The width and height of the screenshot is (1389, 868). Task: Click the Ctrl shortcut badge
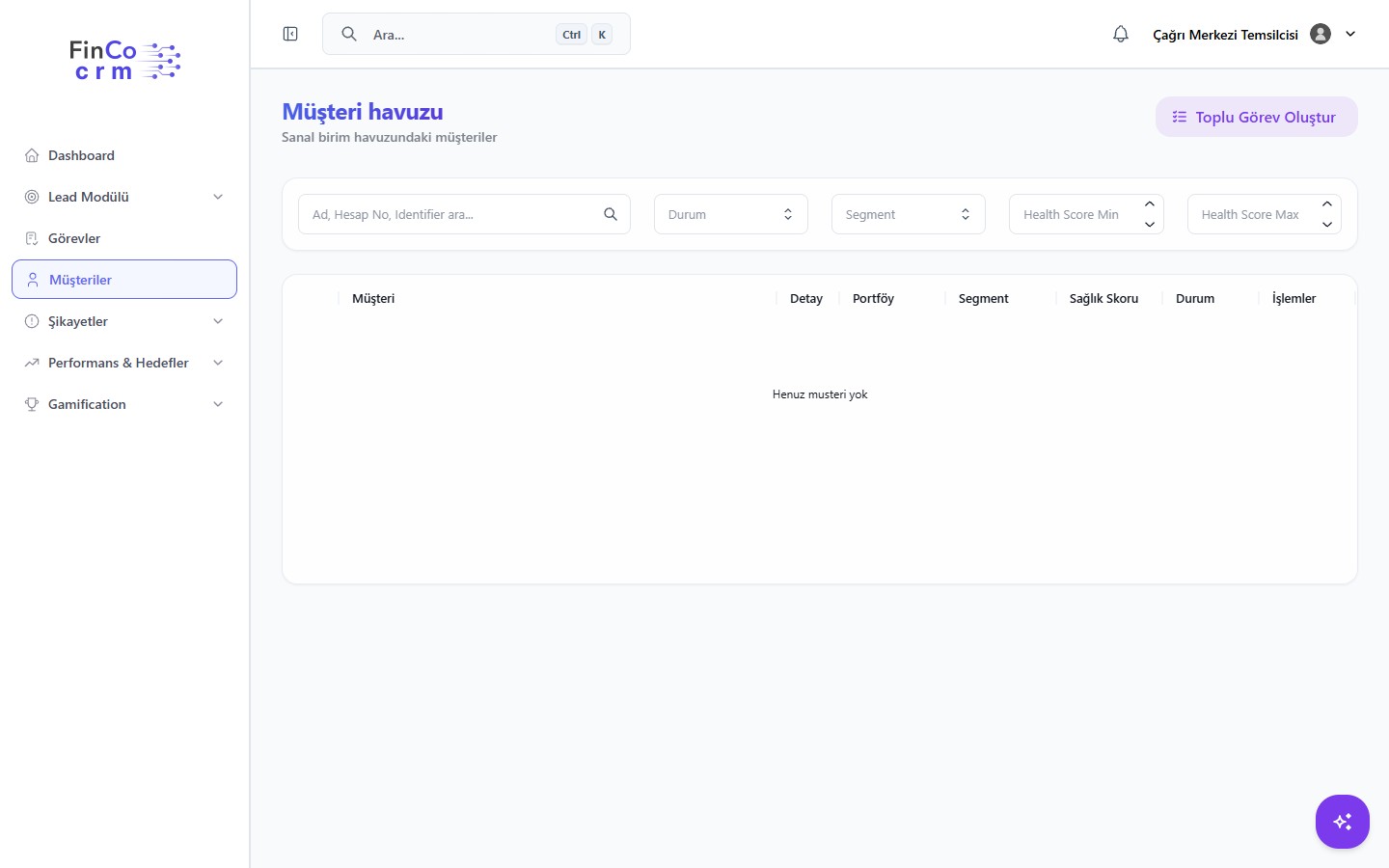[x=572, y=35]
